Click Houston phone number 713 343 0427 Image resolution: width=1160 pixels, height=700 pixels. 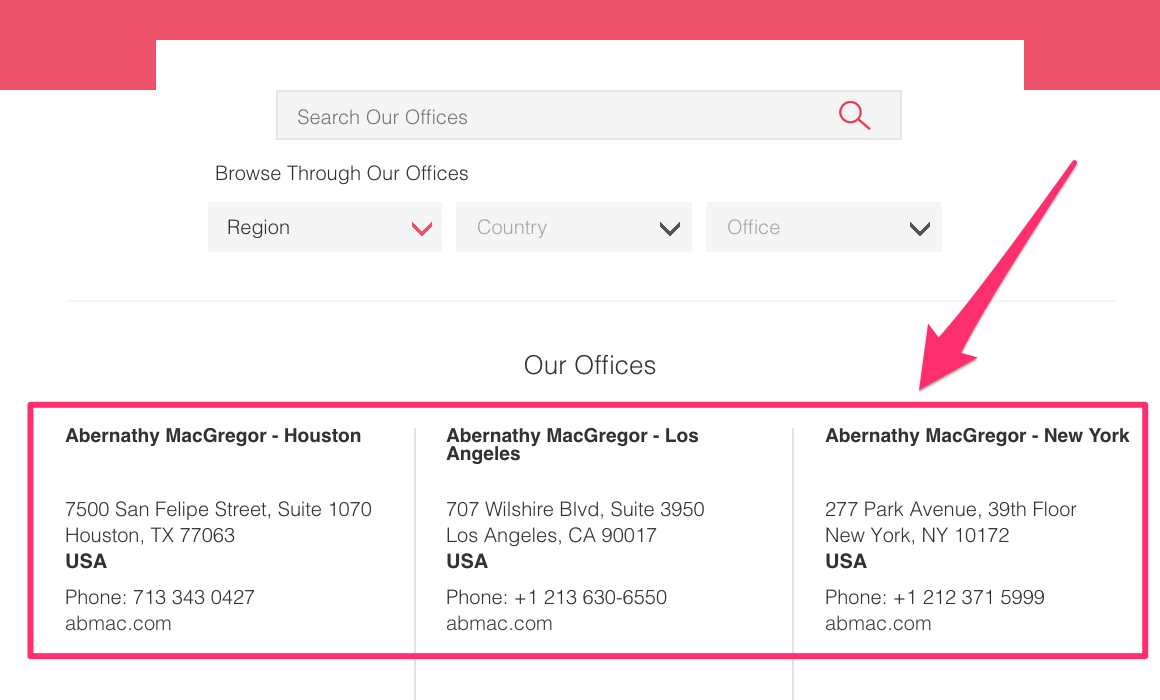194,597
